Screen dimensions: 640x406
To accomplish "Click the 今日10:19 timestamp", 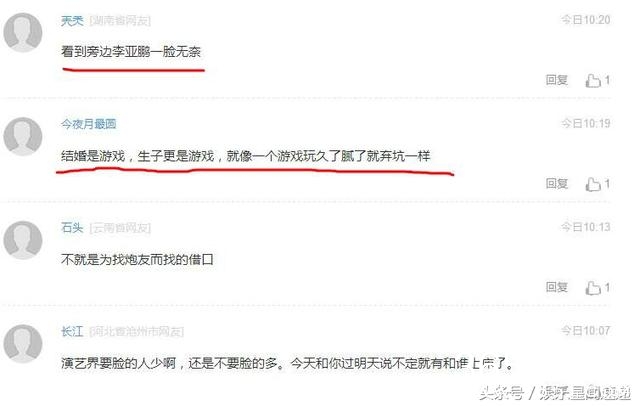I will (585, 123).
